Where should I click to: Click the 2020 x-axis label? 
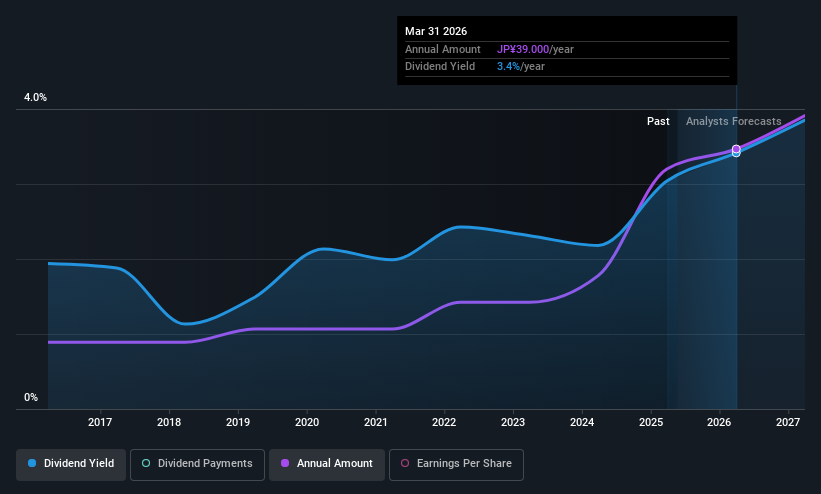pos(307,422)
